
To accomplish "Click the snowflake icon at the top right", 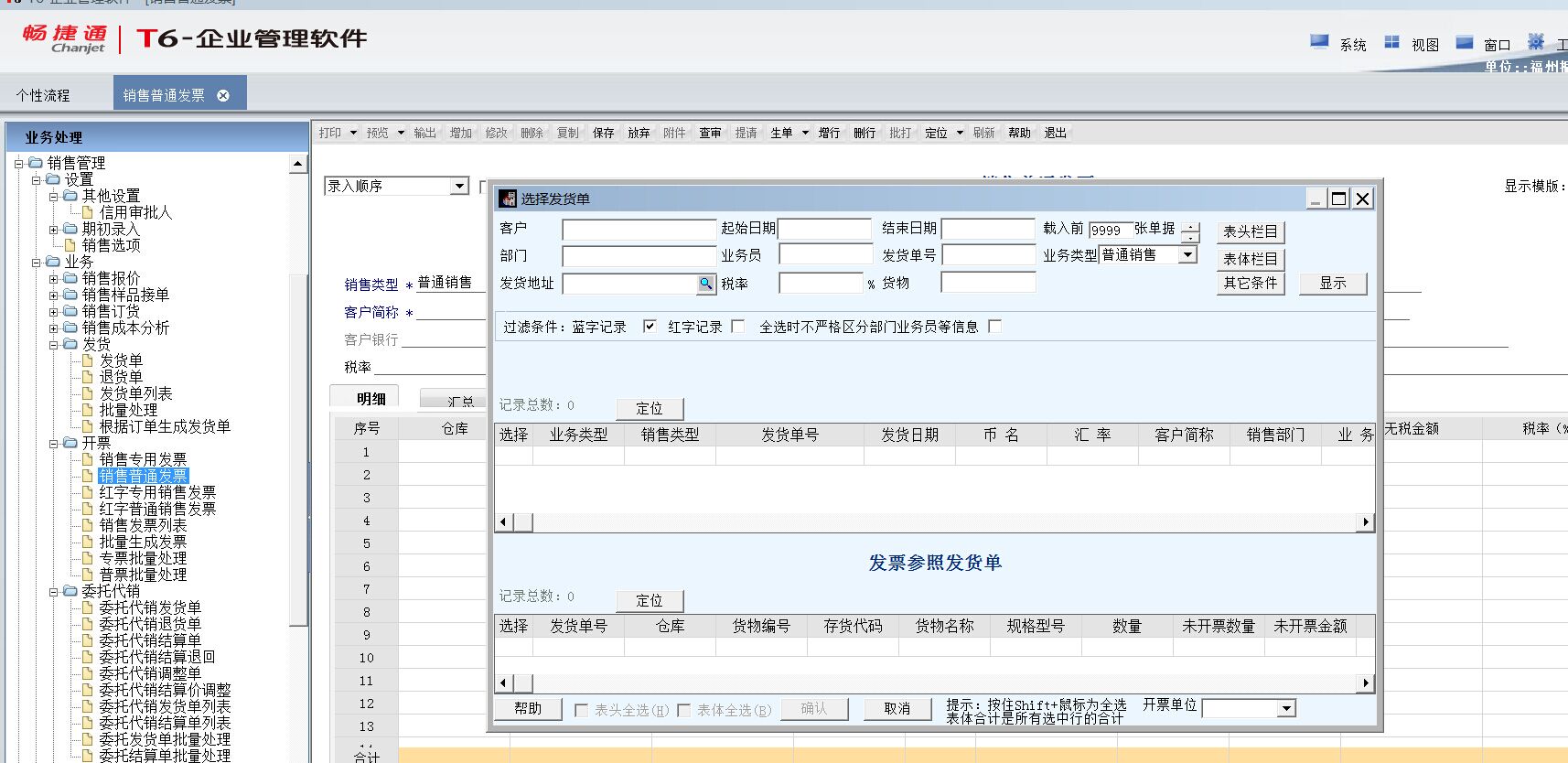I will [1536, 41].
